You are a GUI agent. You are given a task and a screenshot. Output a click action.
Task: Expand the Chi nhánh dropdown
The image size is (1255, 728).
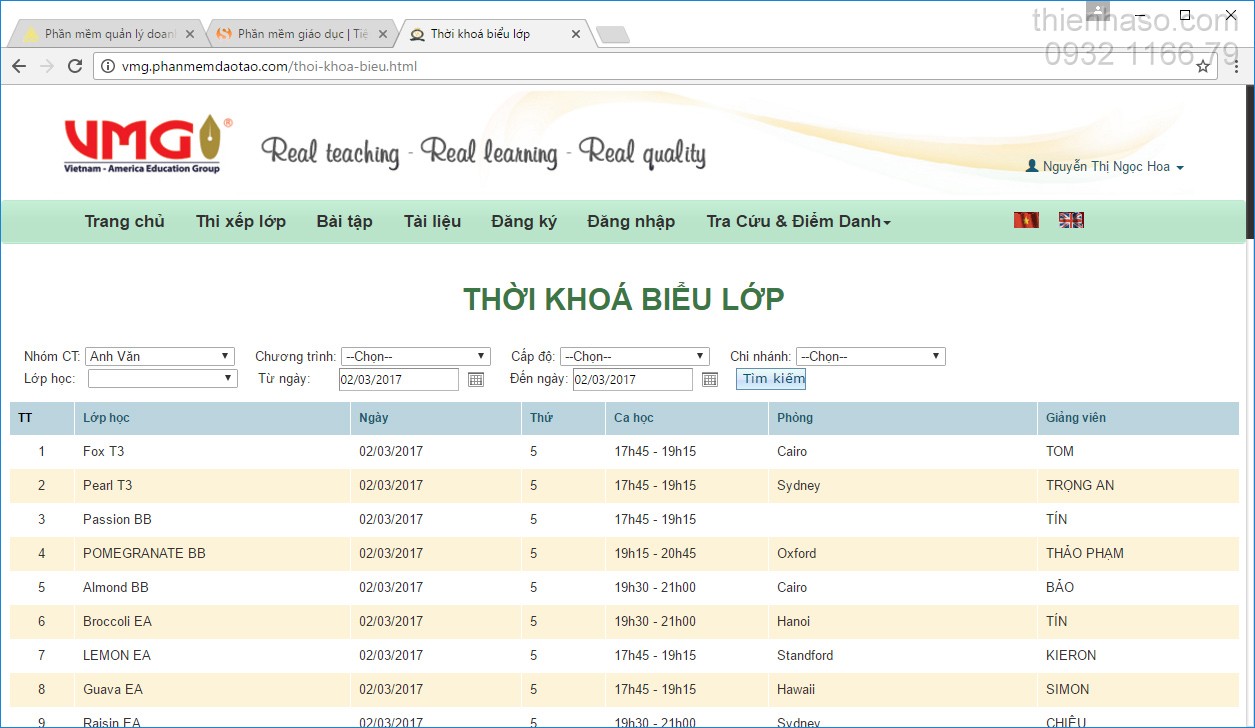[x=870, y=356]
